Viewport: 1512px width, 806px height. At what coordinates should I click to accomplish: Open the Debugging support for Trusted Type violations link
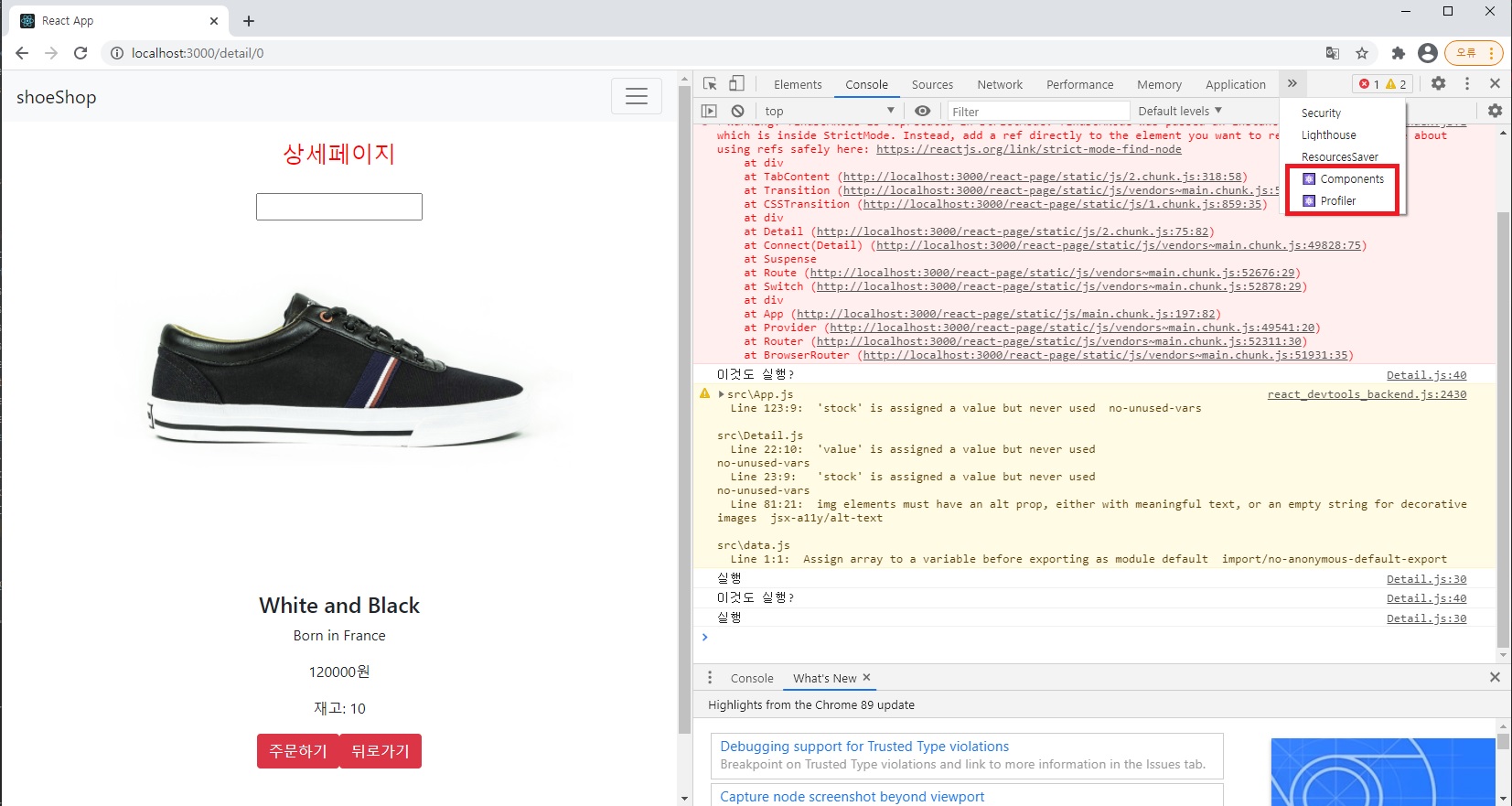coord(864,747)
